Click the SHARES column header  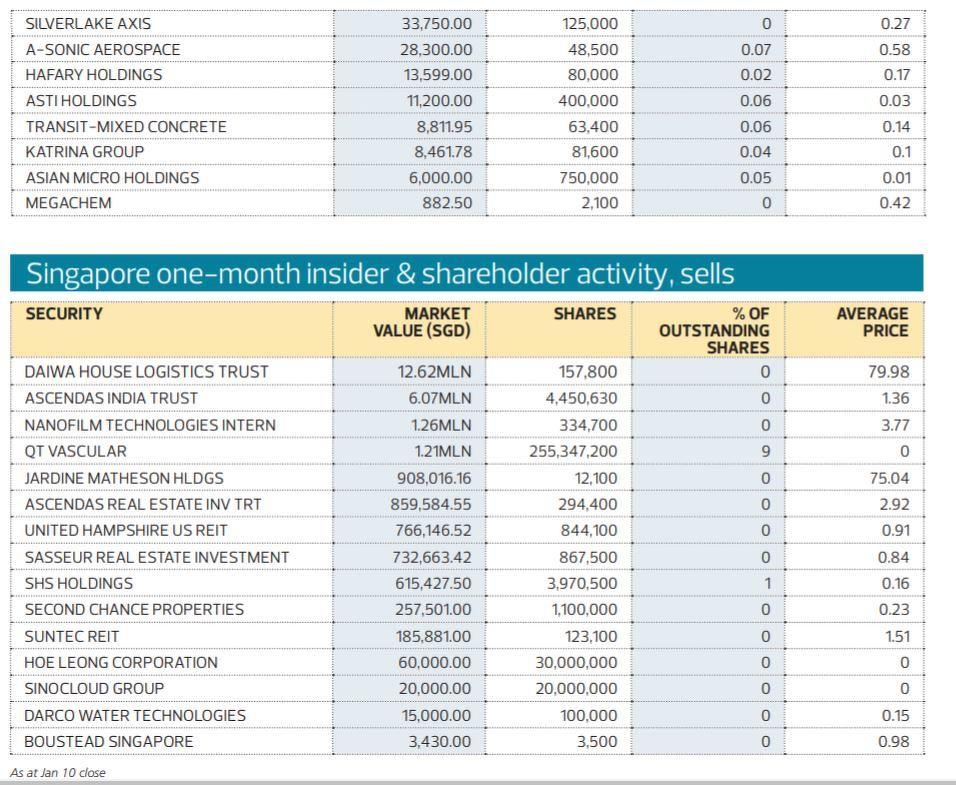(585, 314)
